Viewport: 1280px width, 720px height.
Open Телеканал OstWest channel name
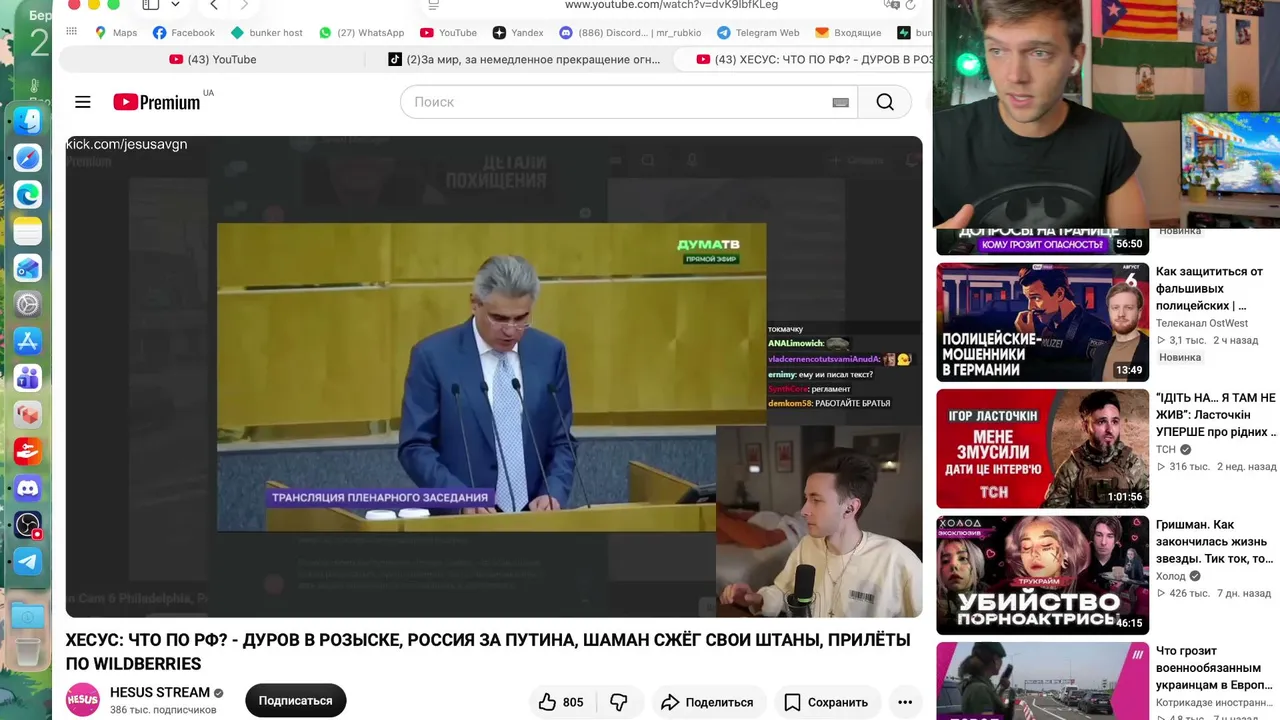1202,323
